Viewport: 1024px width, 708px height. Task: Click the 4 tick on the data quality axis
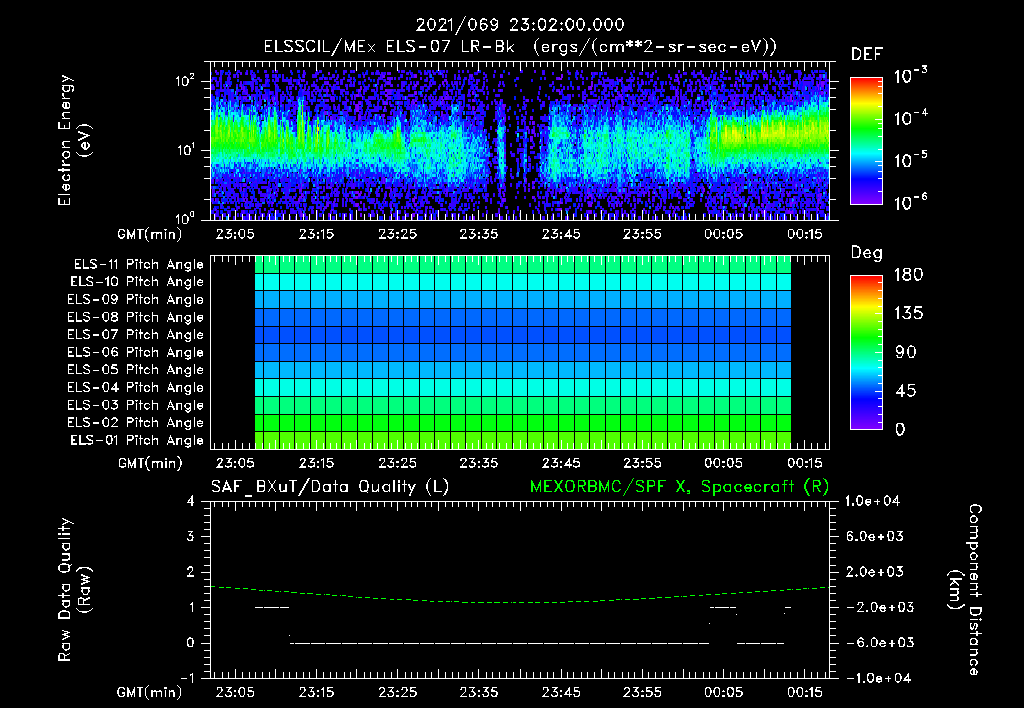(191, 501)
